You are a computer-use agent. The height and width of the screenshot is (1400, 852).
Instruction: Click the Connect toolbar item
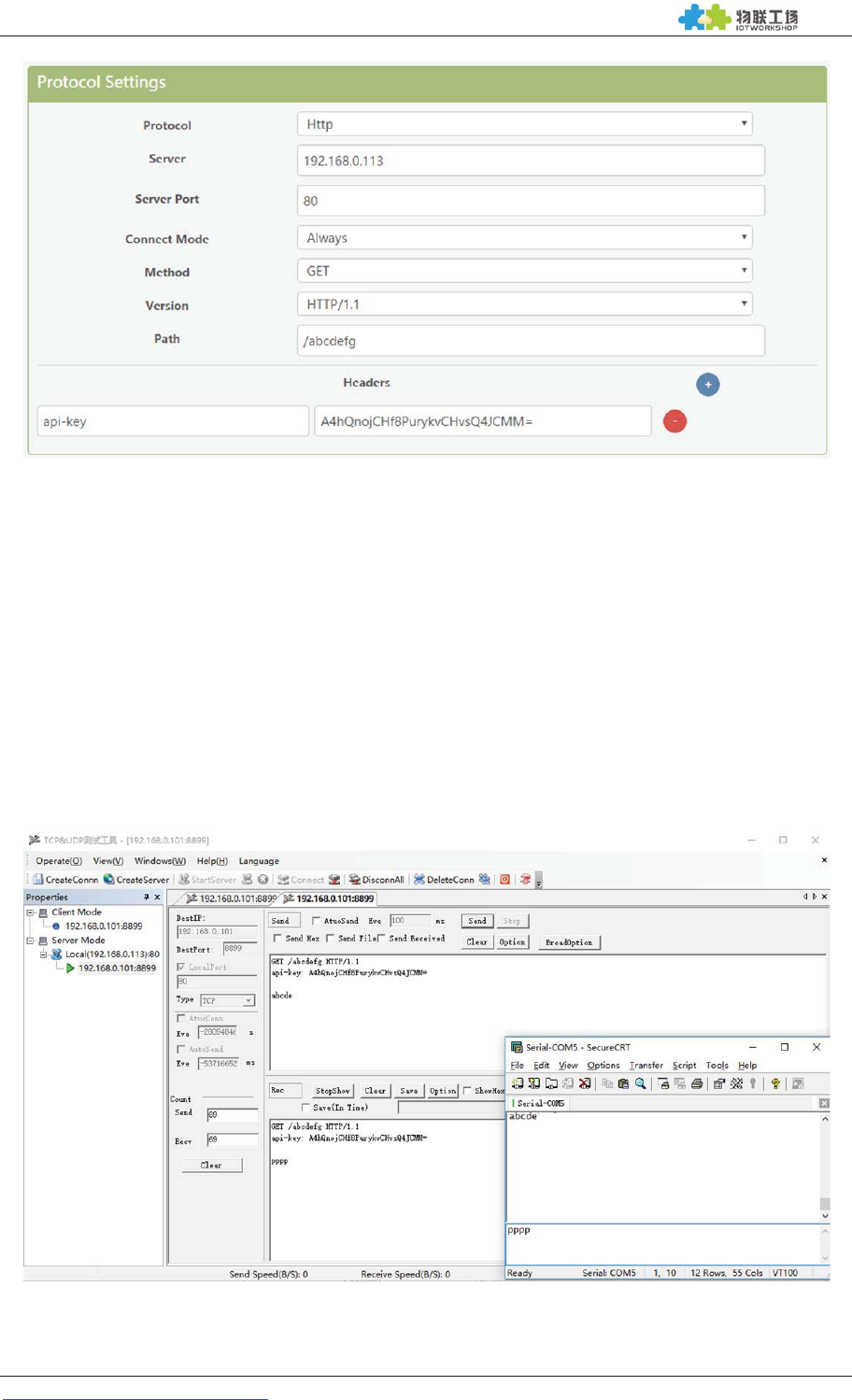coord(301,879)
